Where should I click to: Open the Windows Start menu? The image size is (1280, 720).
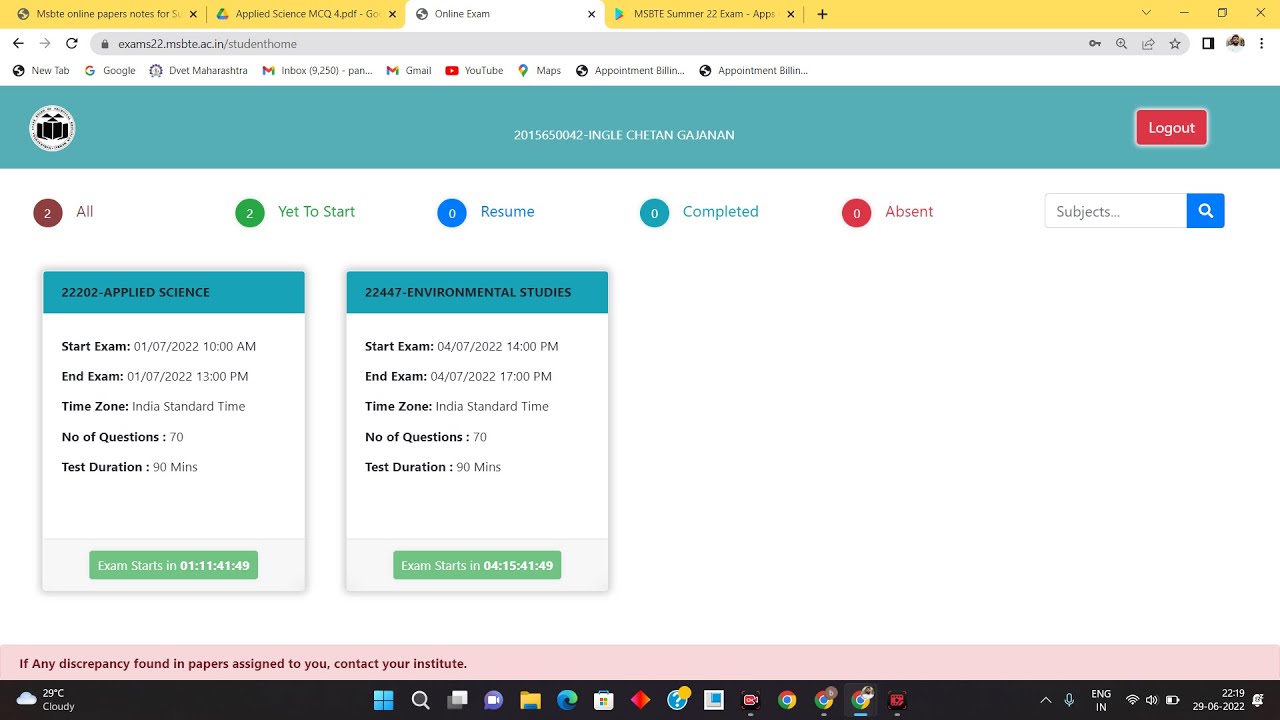coord(383,700)
